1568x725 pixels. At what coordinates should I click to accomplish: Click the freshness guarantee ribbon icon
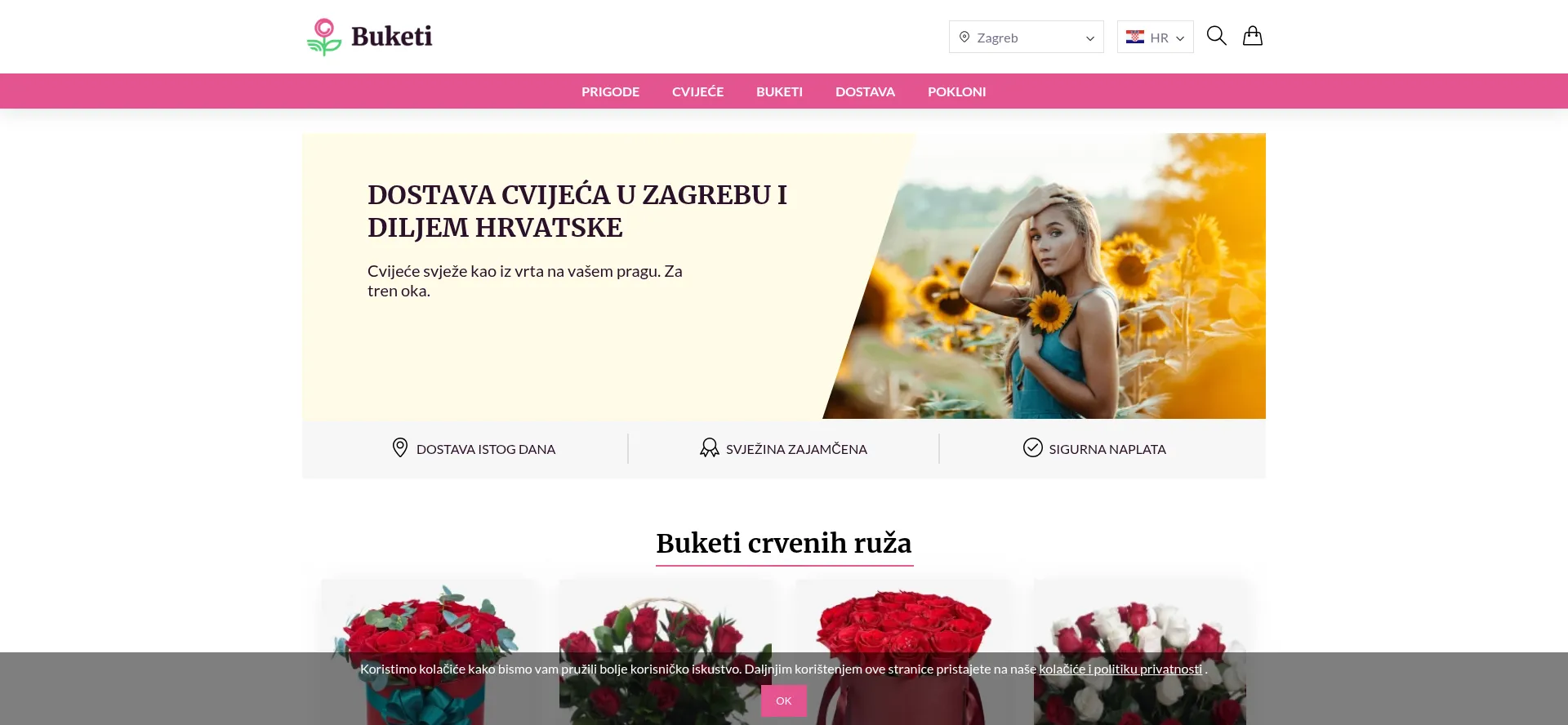point(709,448)
